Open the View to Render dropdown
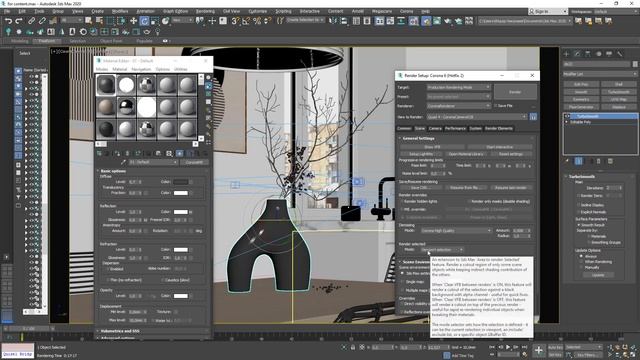 click(x=477, y=117)
